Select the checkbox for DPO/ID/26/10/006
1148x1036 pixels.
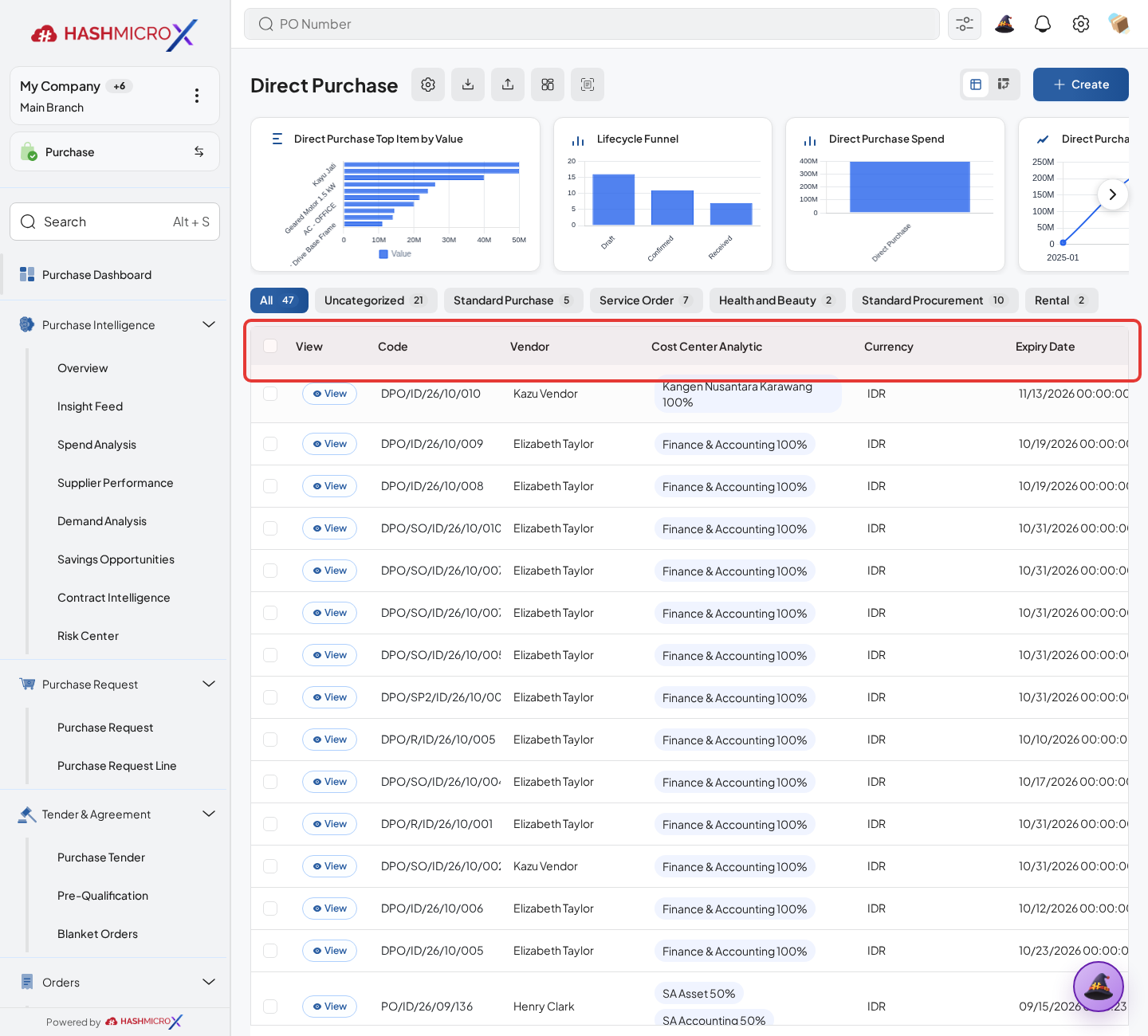tap(270, 908)
